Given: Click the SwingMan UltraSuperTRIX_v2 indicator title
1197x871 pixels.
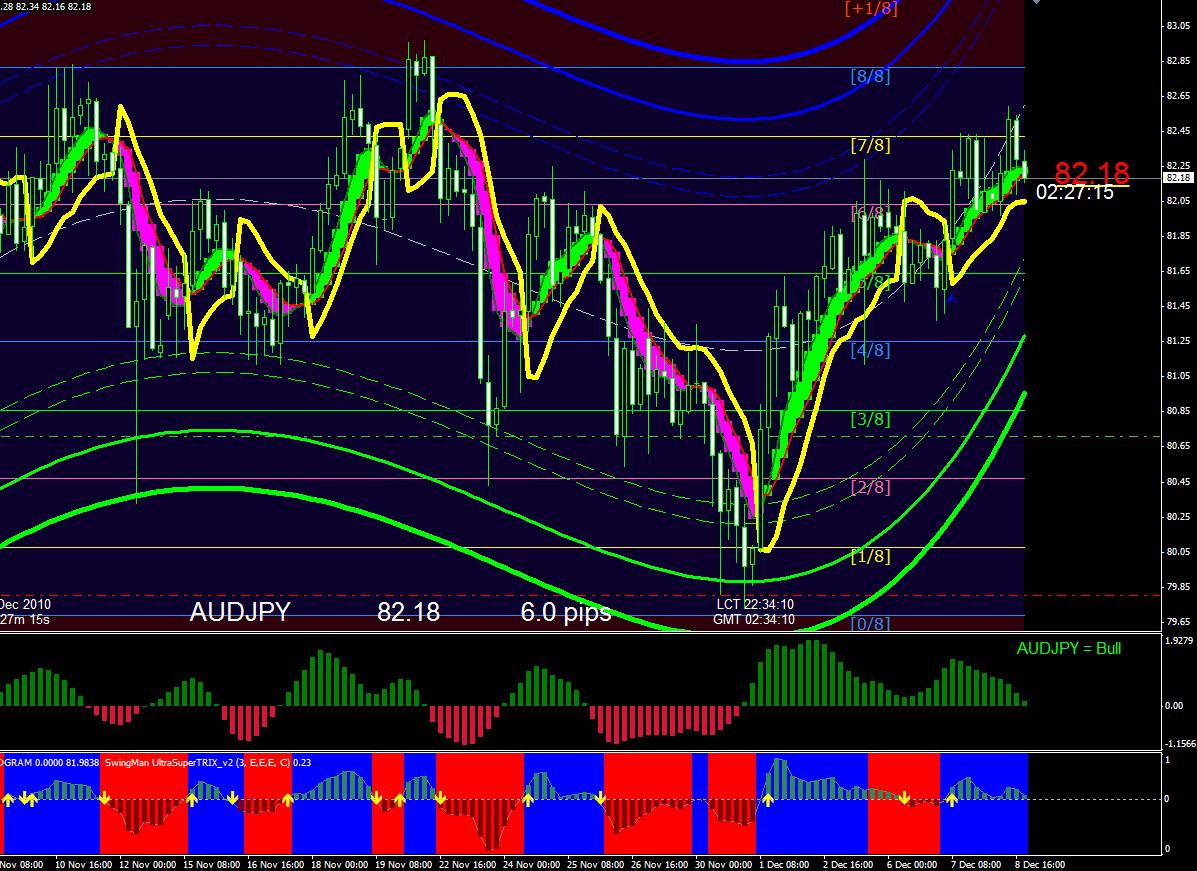Looking at the screenshot, I should (x=208, y=762).
